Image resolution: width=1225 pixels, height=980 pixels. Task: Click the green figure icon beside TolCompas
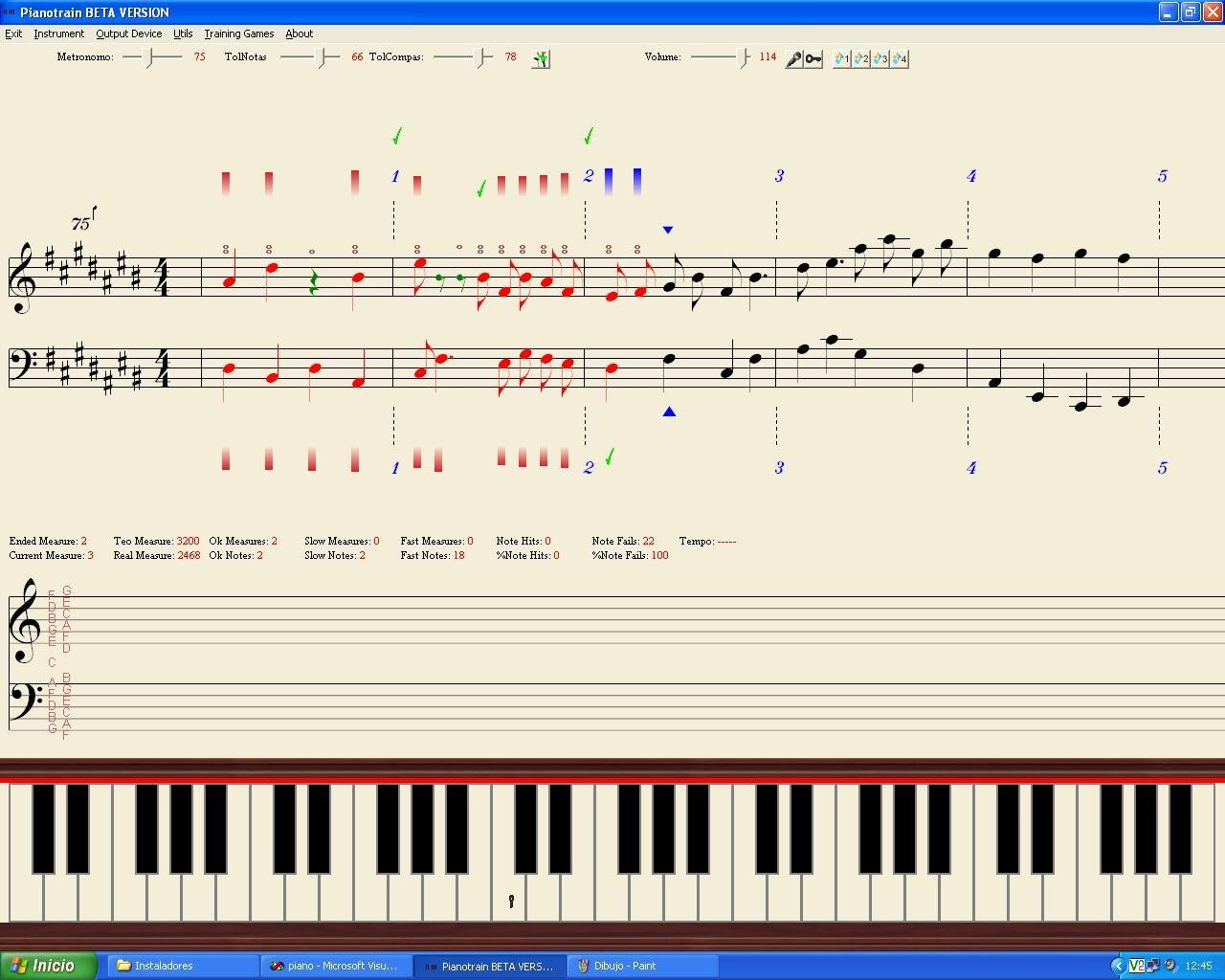[x=541, y=58]
